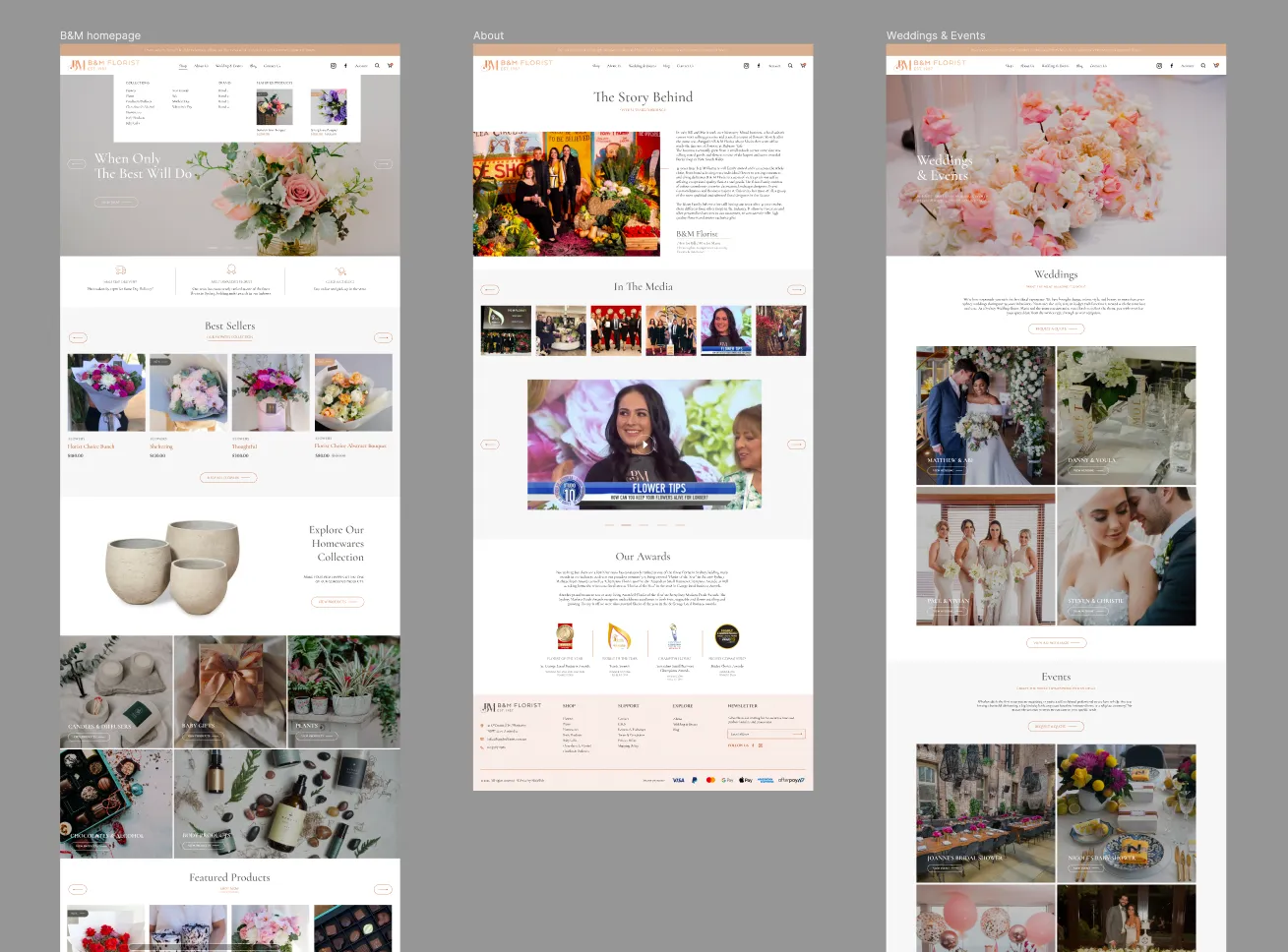Click the video carousel next arrow
Screen dimensions: 1288x952
[796, 445]
